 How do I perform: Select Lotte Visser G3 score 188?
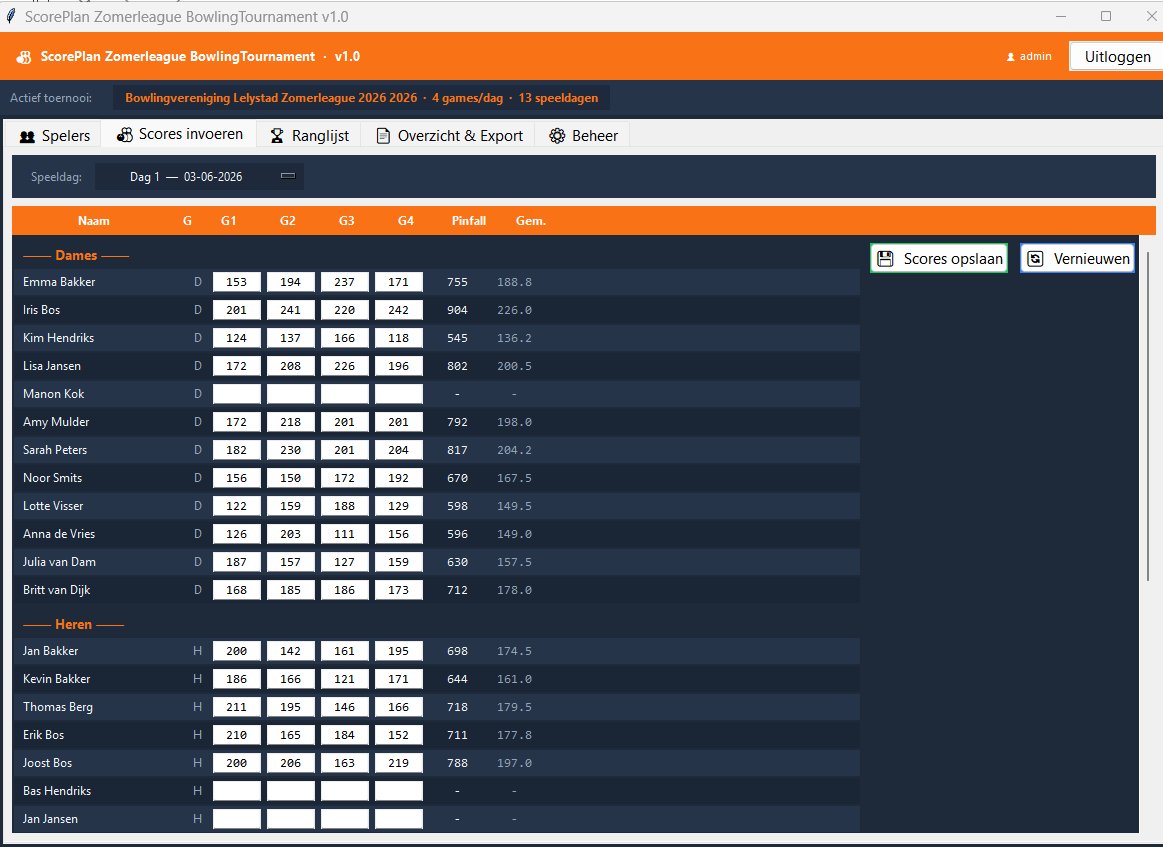[345, 506]
